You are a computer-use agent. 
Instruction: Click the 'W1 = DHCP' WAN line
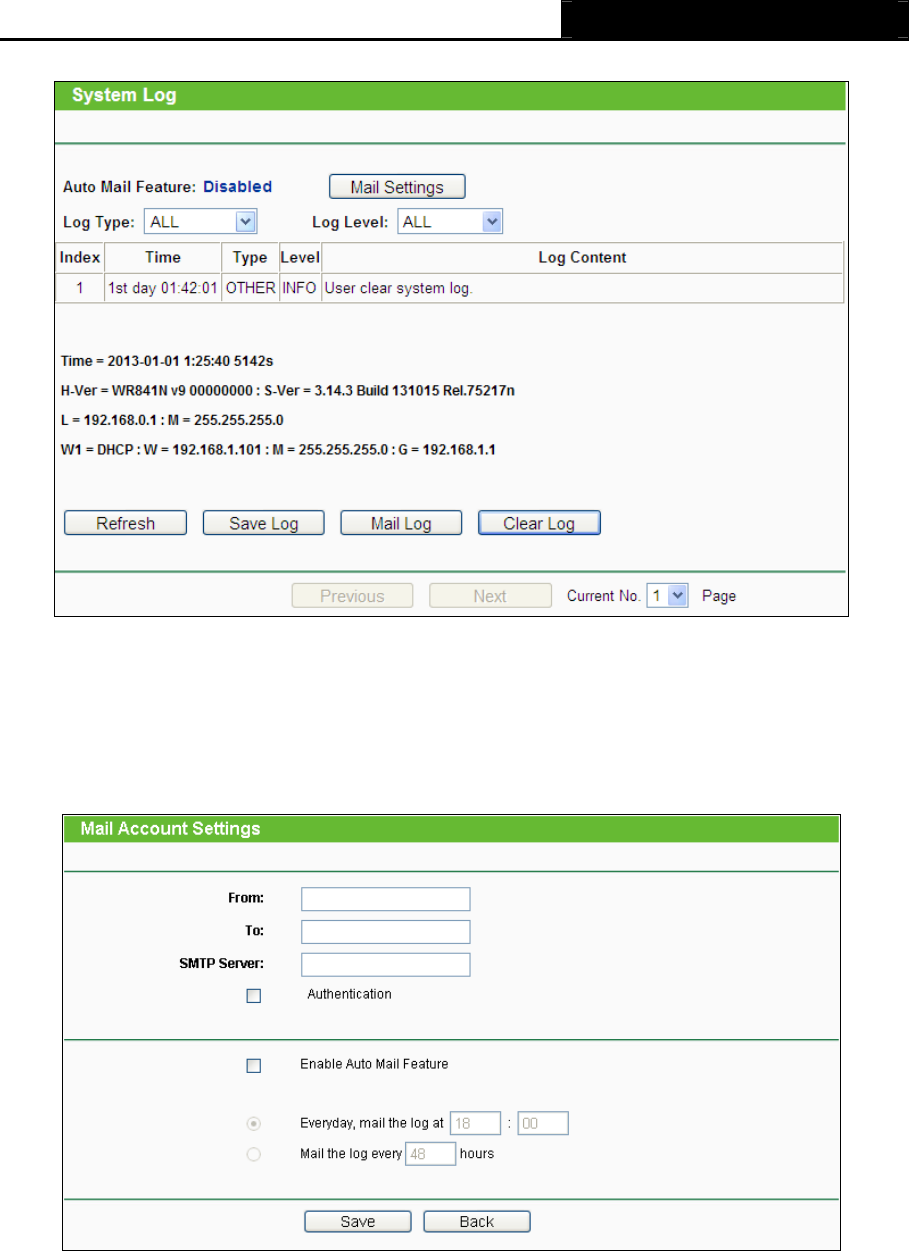279,451
